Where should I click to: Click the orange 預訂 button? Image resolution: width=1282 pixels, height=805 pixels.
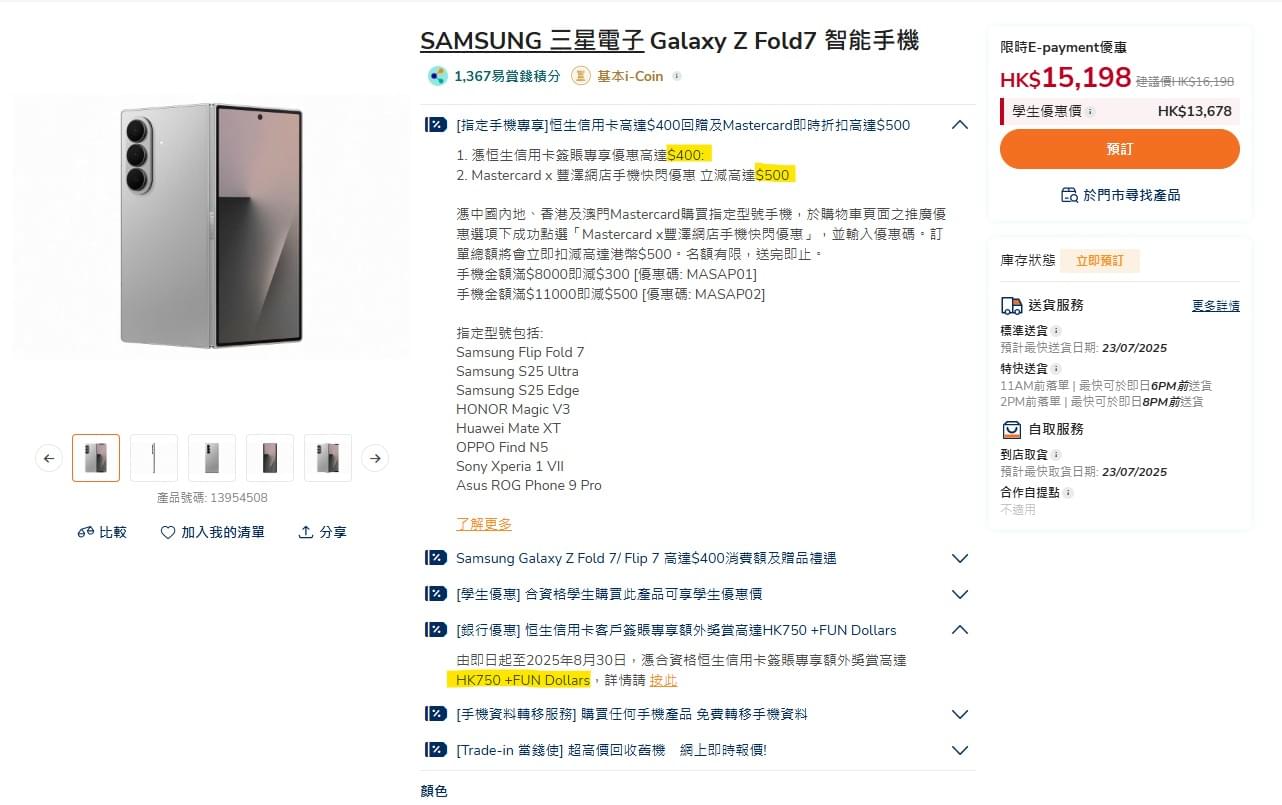click(x=1120, y=149)
